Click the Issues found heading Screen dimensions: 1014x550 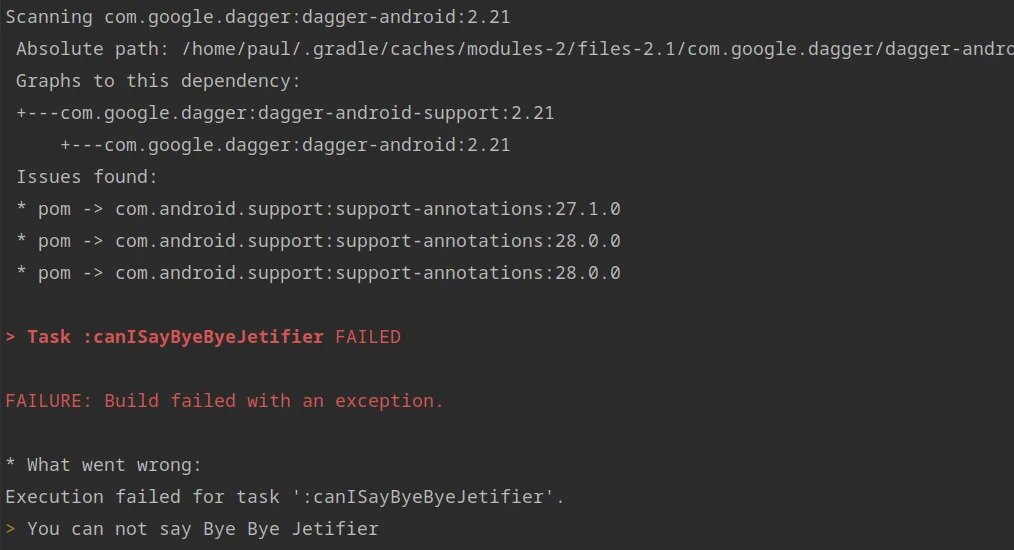[x=87, y=177]
